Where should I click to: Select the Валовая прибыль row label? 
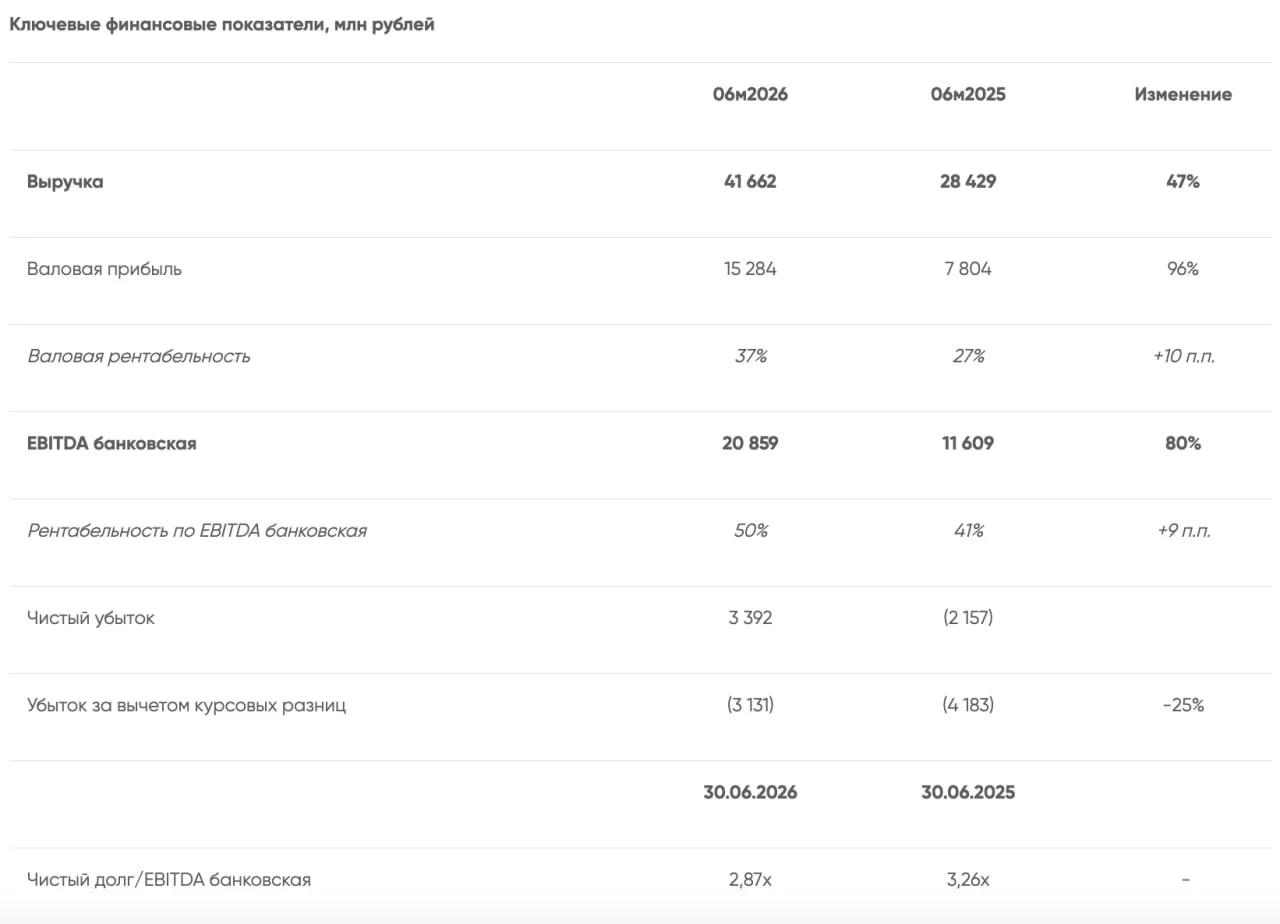[105, 269]
